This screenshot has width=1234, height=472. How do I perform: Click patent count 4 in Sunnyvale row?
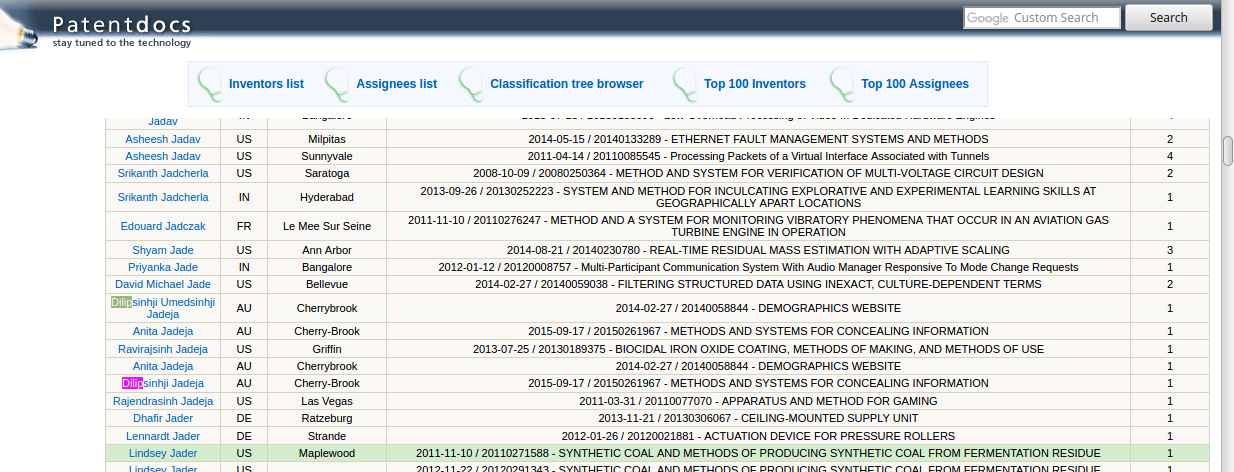tap(1170, 156)
